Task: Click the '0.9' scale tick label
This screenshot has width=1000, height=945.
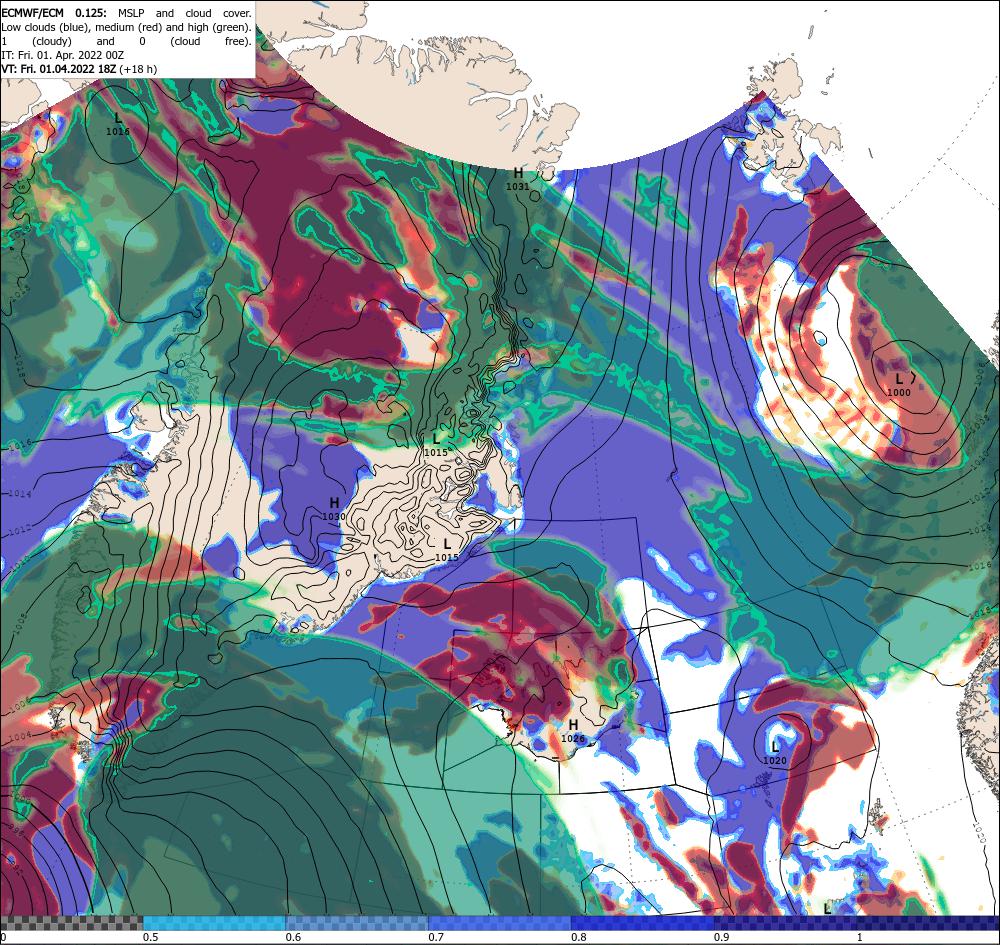Action: (x=722, y=937)
